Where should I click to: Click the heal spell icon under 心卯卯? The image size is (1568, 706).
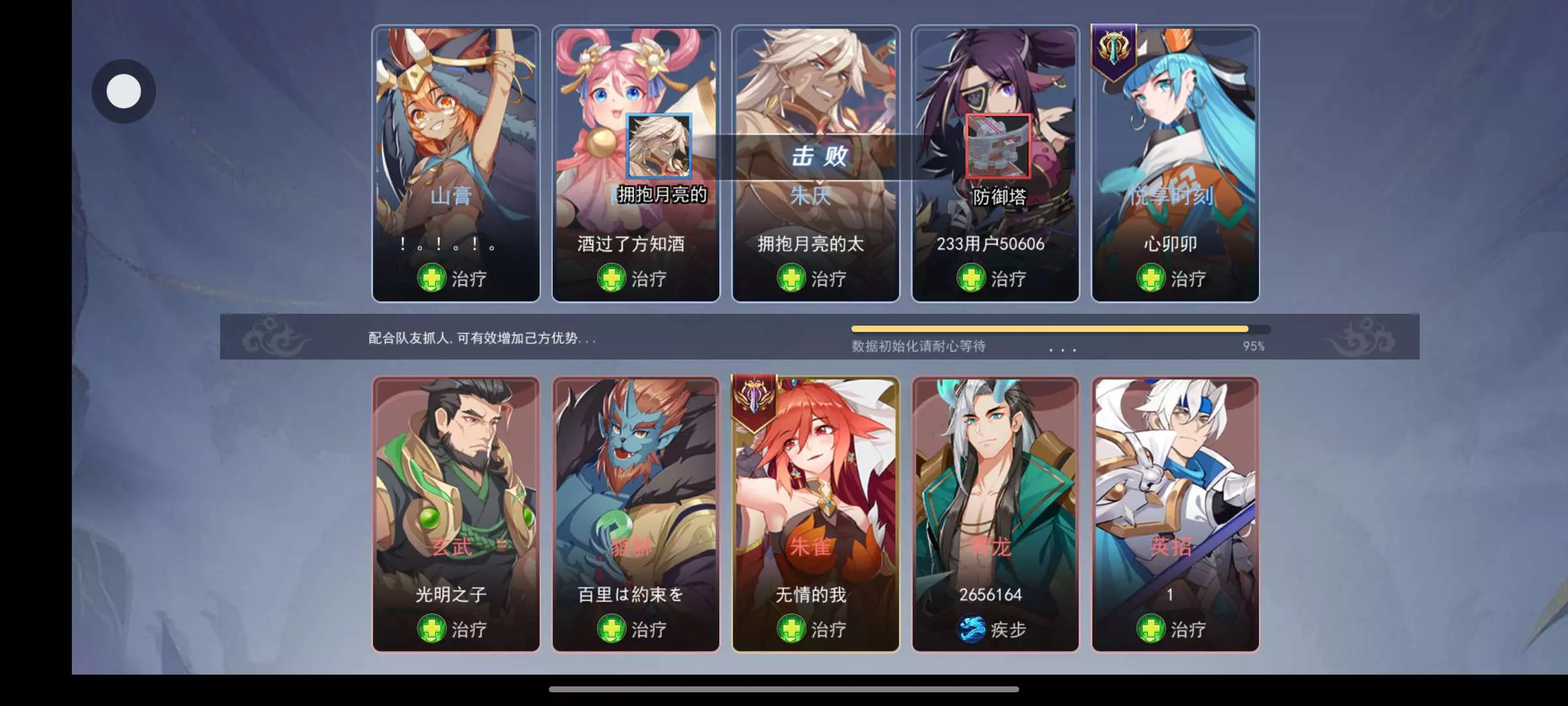pos(1151,278)
